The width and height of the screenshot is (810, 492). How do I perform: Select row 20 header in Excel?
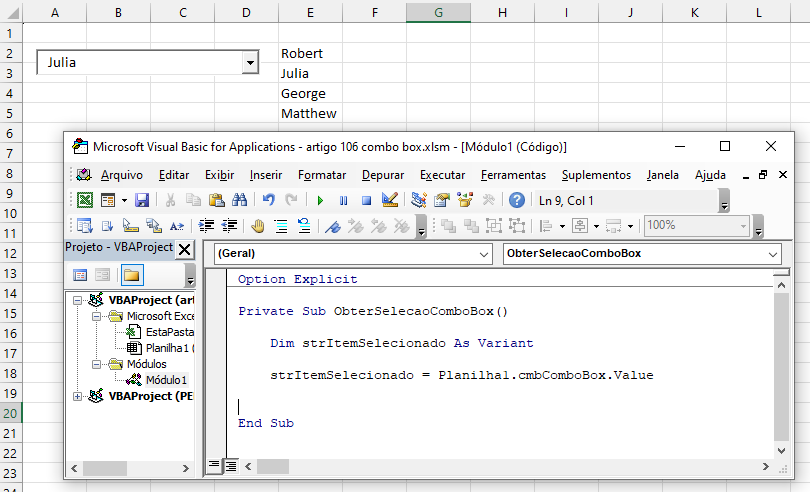(11, 413)
